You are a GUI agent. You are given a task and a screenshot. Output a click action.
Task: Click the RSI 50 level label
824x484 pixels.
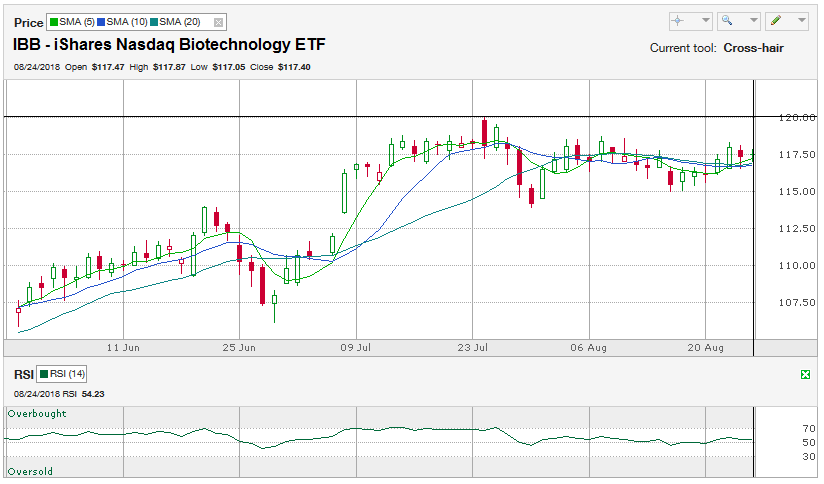point(809,442)
